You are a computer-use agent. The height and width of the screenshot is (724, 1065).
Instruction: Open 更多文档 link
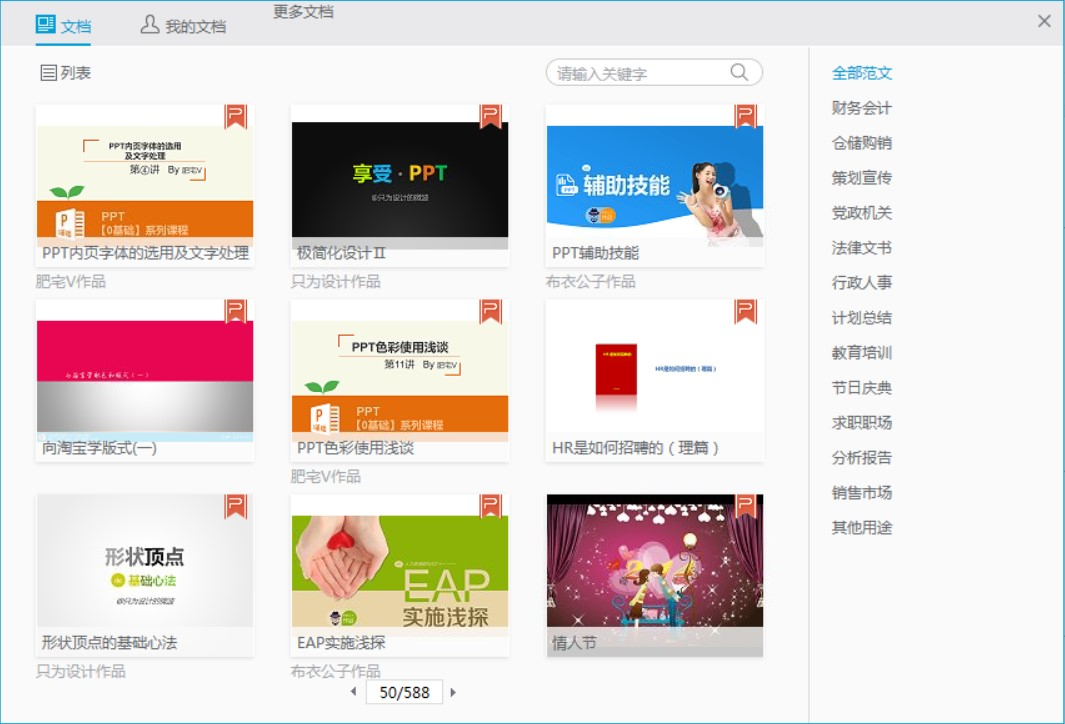pos(303,12)
